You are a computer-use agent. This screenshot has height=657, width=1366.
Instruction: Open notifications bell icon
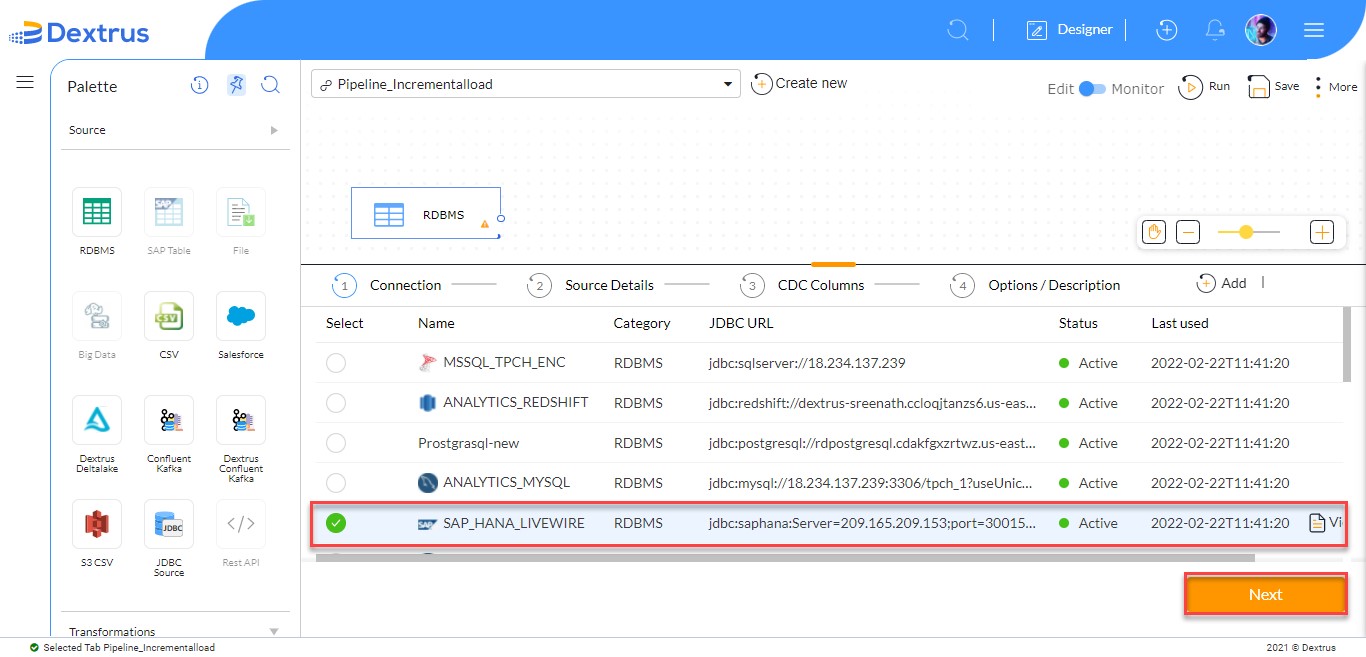tap(1215, 30)
